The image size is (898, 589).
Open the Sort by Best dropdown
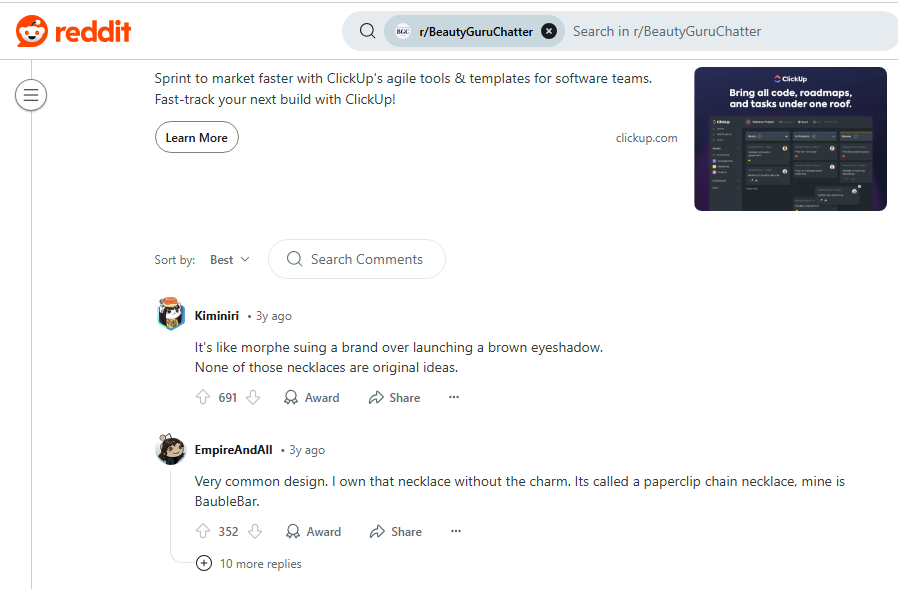[230, 259]
